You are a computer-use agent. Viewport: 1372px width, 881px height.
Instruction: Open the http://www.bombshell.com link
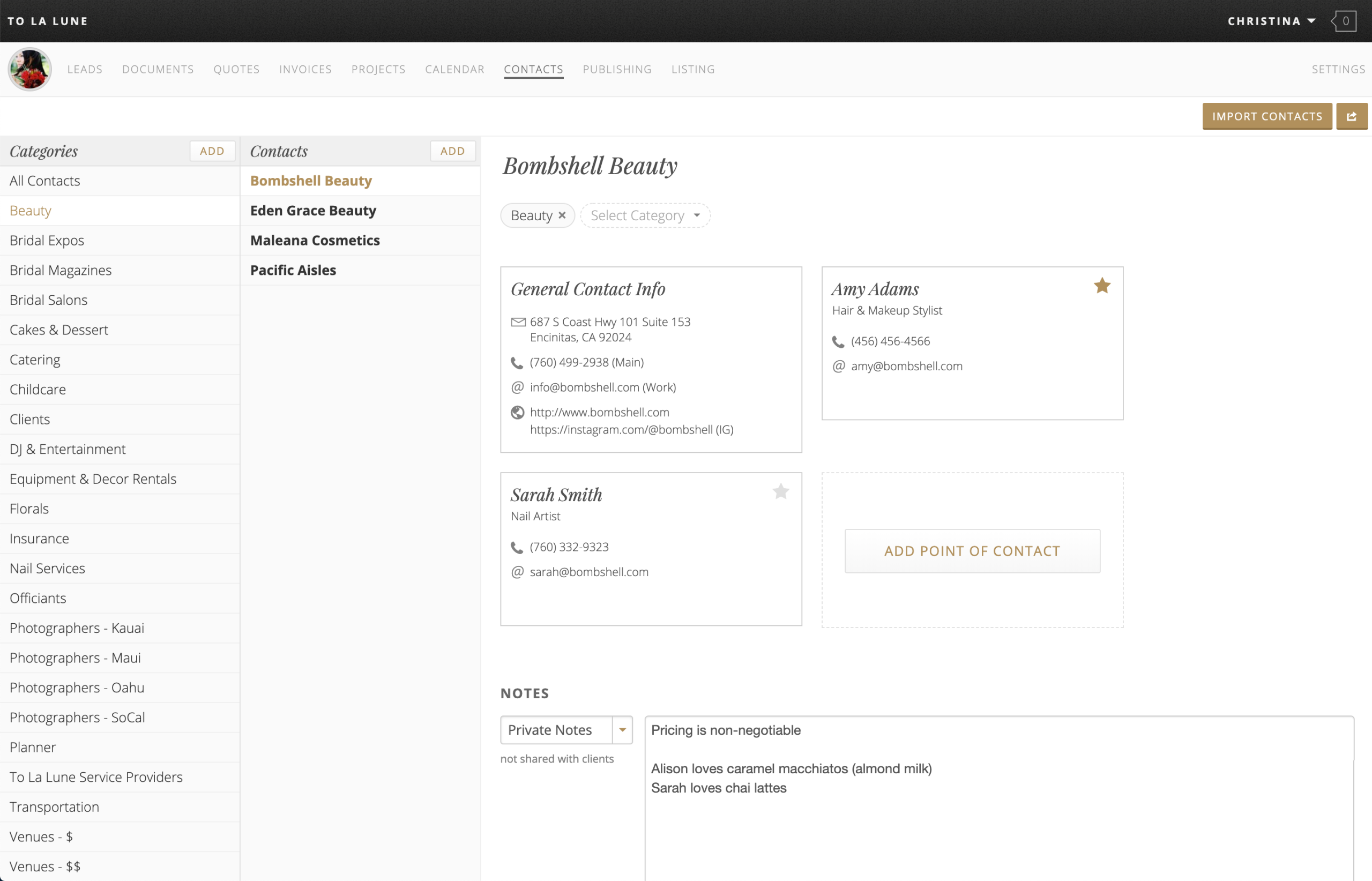pyautogui.click(x=599, y=413)
